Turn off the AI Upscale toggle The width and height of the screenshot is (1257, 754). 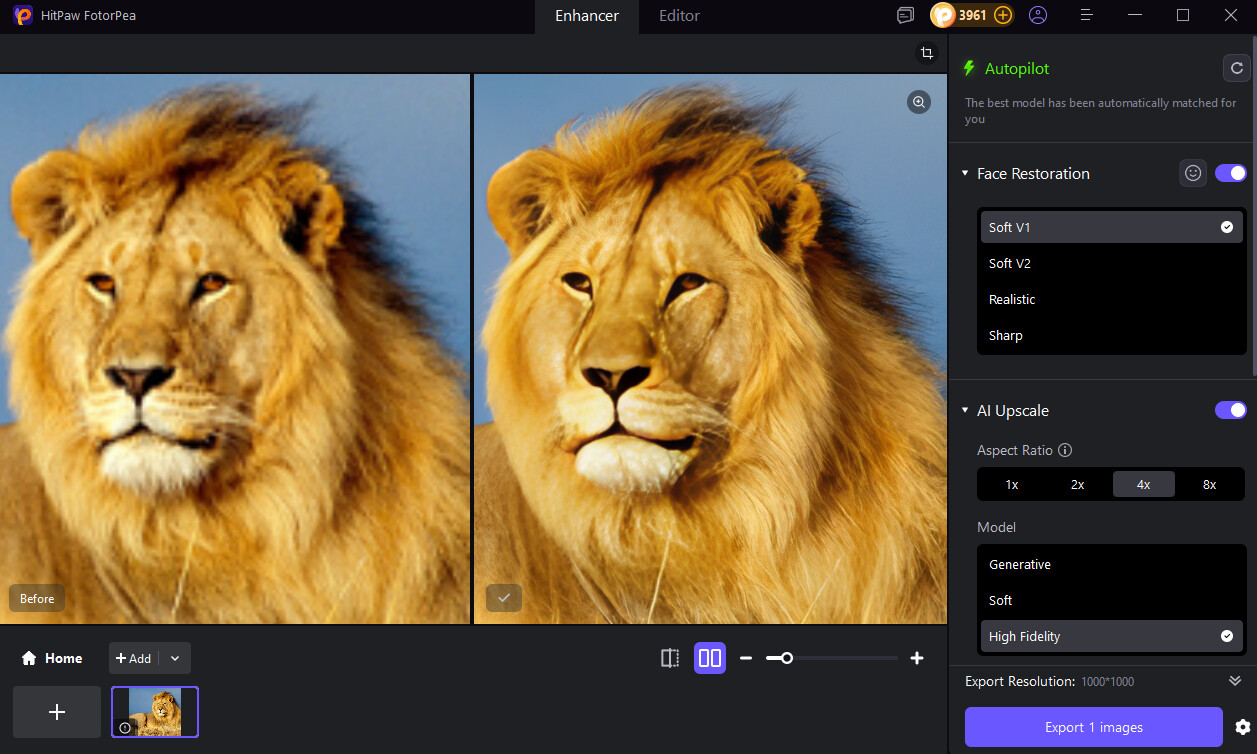(x=1230, y=410)
